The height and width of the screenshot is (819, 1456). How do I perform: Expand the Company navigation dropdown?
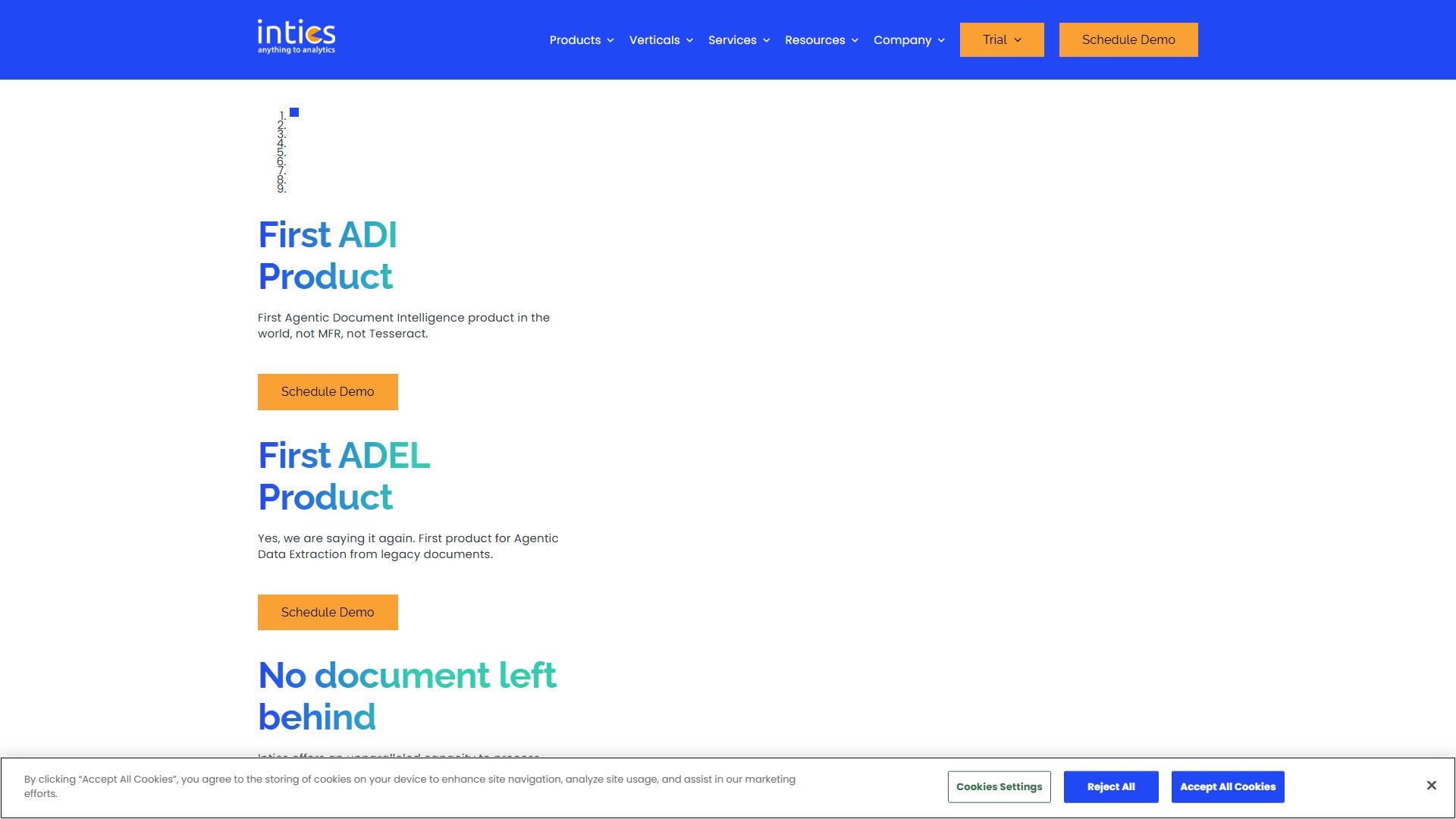(902, 40)
